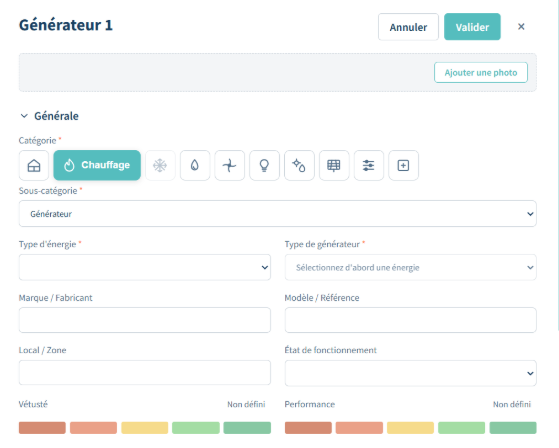Click the Générale section heading text
Image resolution: width=559 pixels, height=448 pixels.
(x=56, y=116)
